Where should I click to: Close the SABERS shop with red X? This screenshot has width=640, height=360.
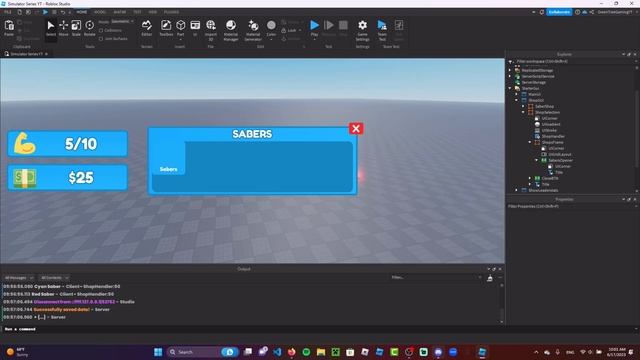[356, 129]
